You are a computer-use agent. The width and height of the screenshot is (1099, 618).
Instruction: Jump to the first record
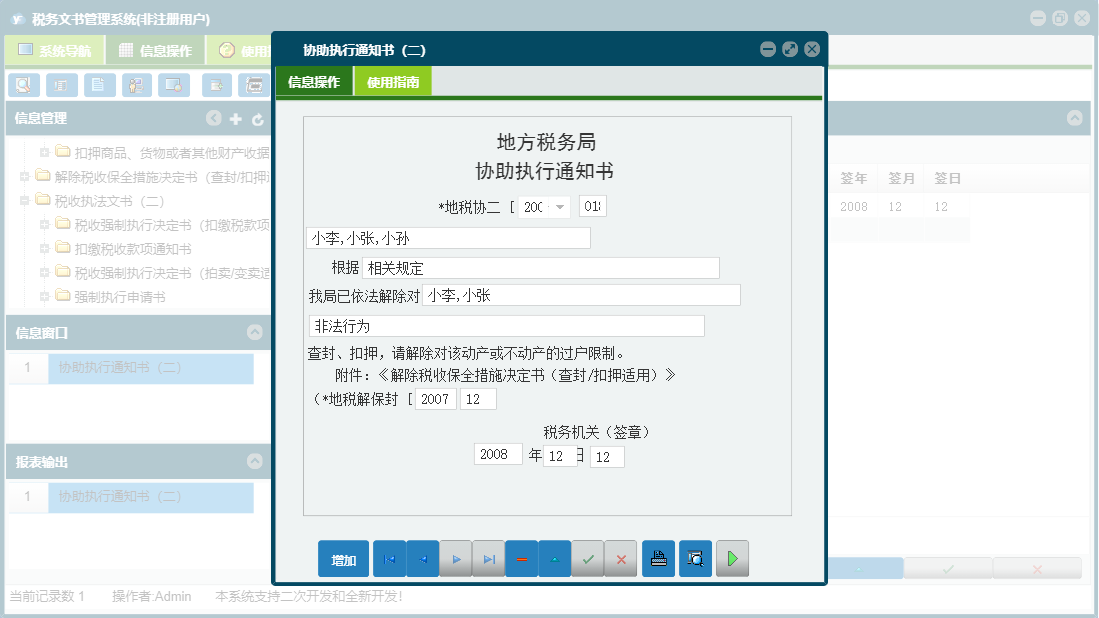(x=389, y=558)
